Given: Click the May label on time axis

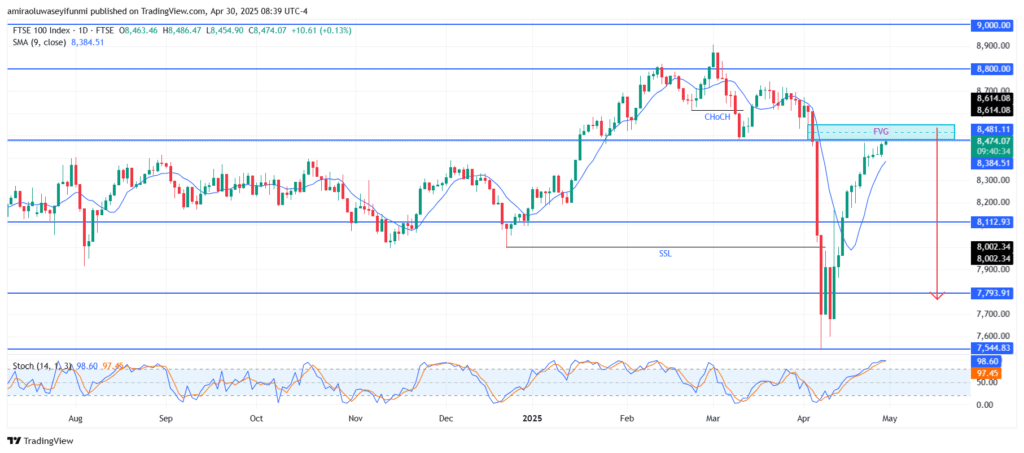Looking at the screenshot, I should 891,418.
